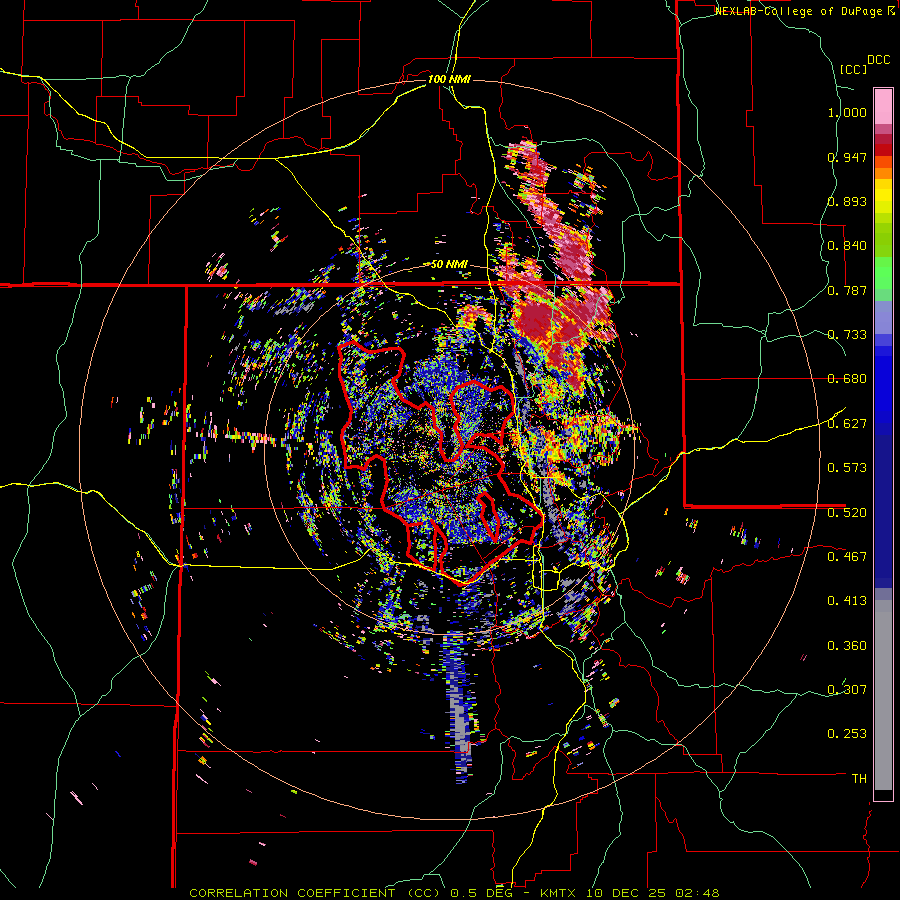Pick the pink segment of the color bar
This screenshot has height=900, width=900.
pos(883,107)
